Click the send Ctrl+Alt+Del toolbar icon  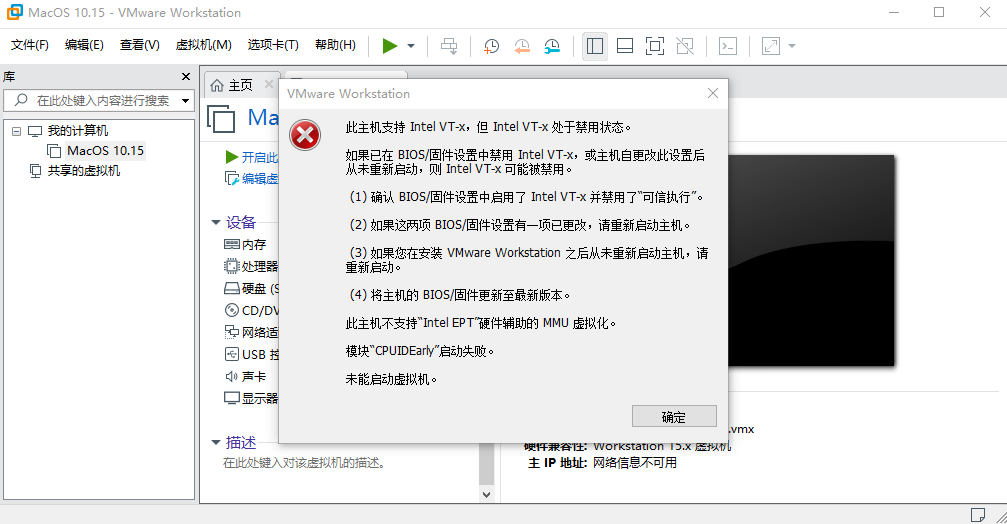point(449,46)
